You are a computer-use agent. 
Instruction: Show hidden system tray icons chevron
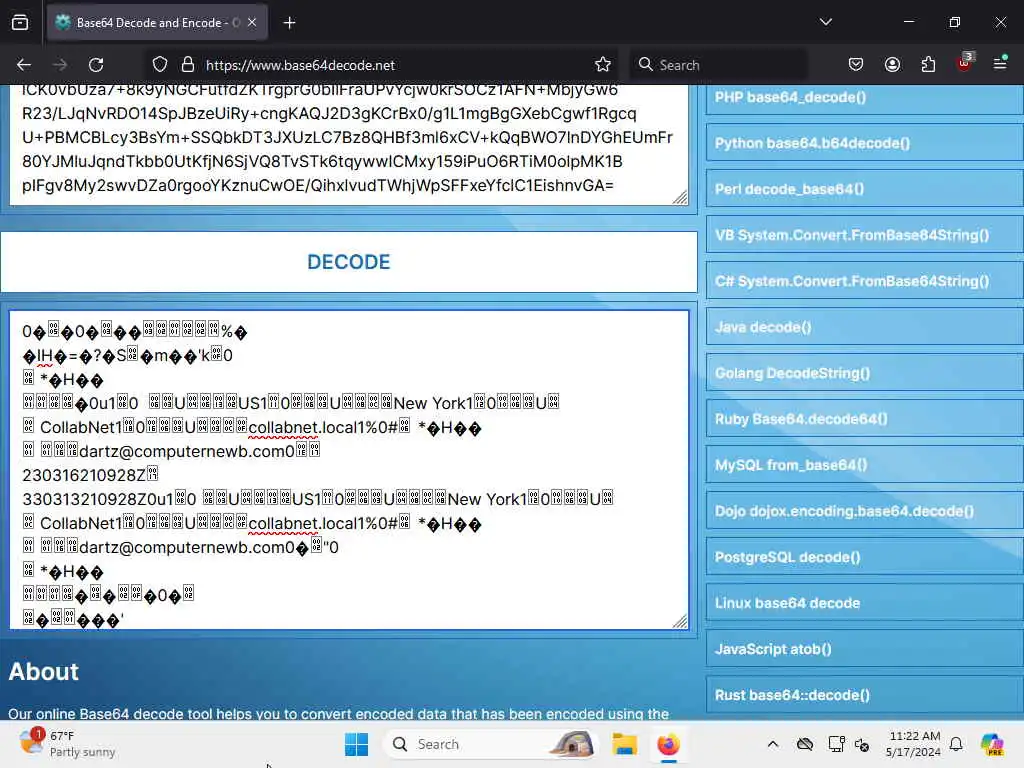point(773,744)
